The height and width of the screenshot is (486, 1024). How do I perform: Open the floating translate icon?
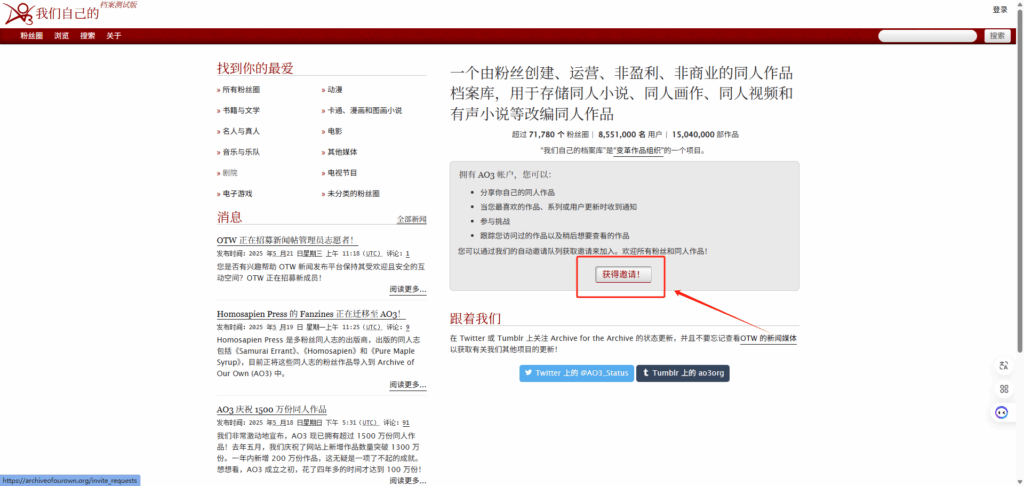click(x=1004, y=366)
